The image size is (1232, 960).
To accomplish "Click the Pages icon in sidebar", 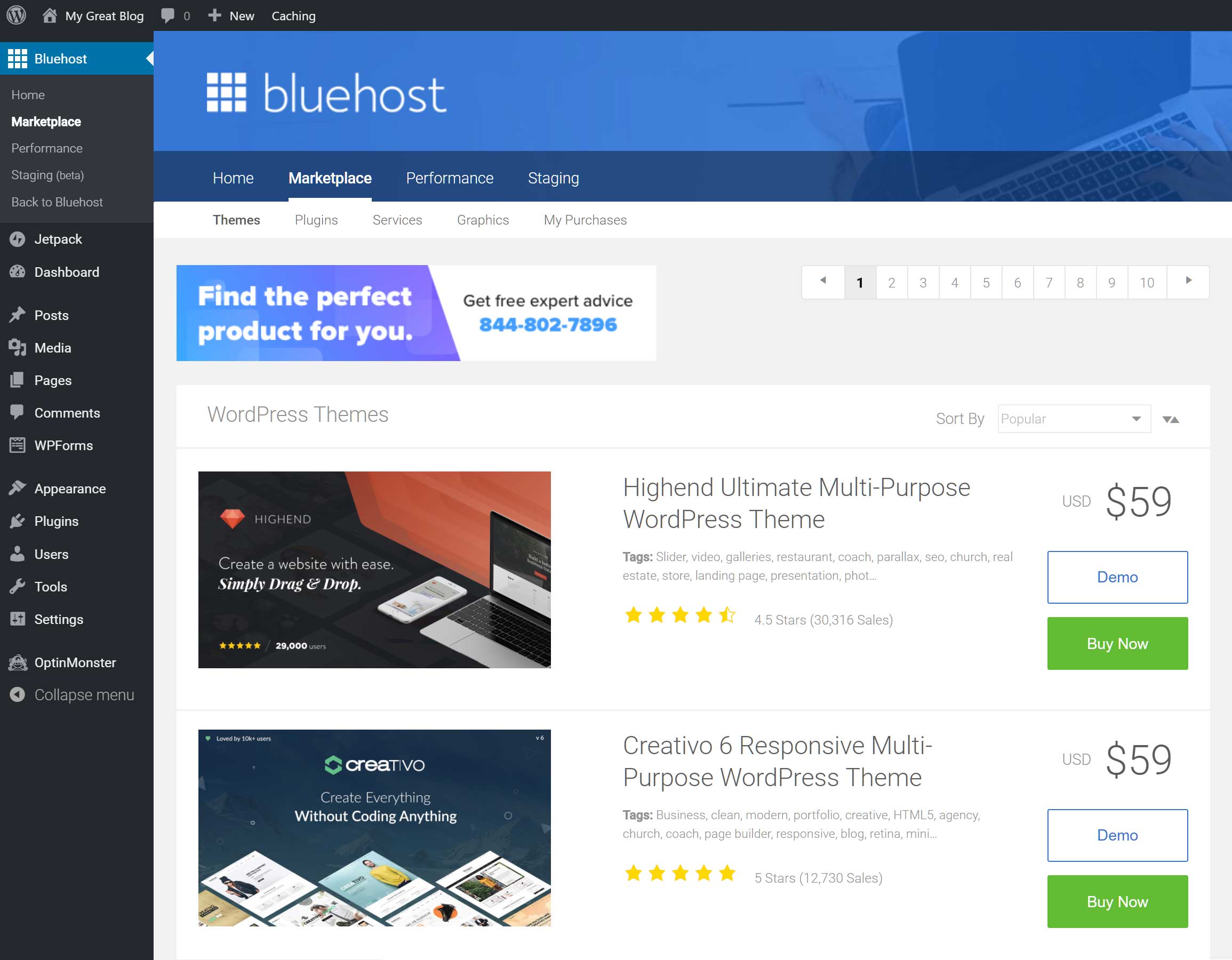I will (x=18, y=380).
